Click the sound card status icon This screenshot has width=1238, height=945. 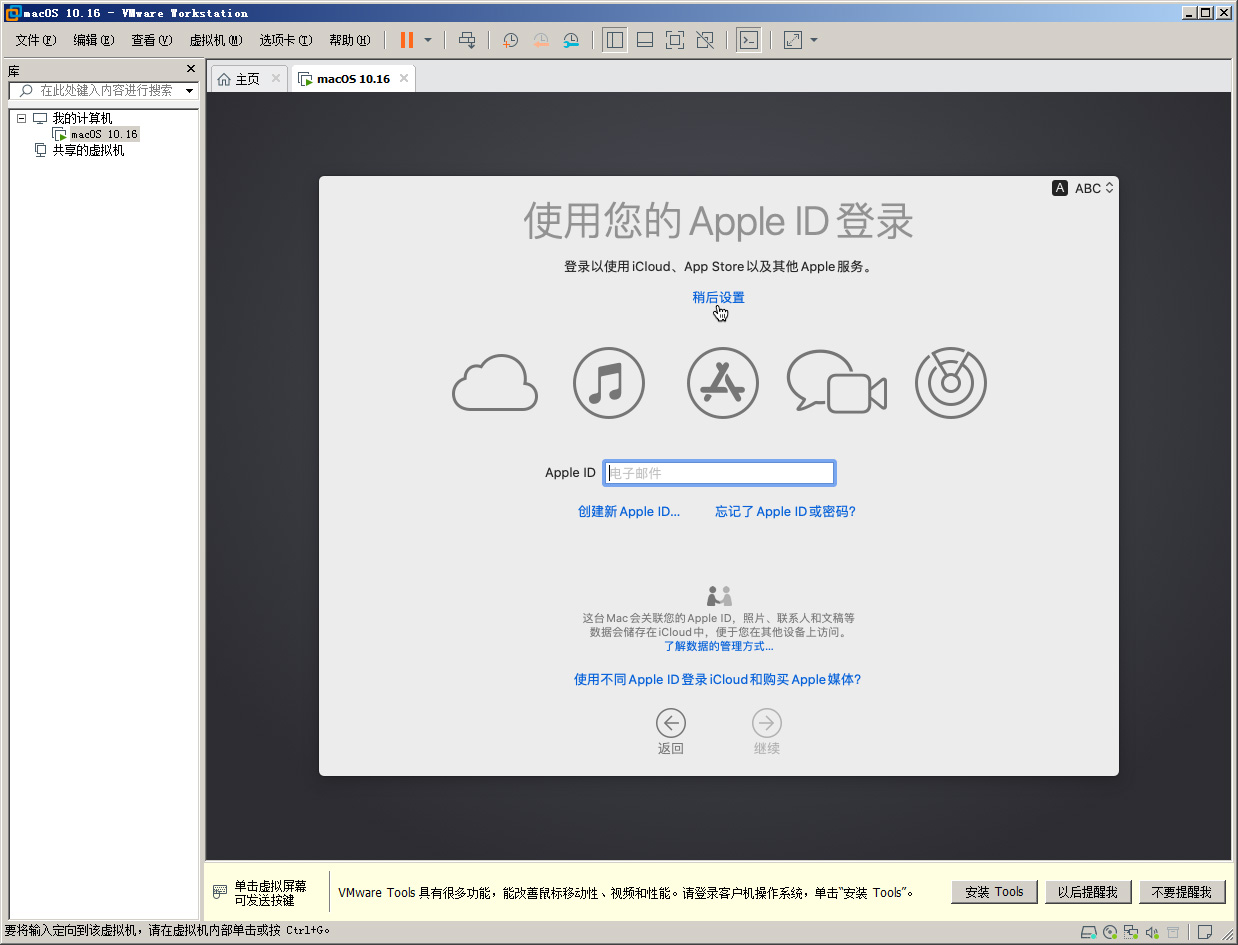(1152, 932)
